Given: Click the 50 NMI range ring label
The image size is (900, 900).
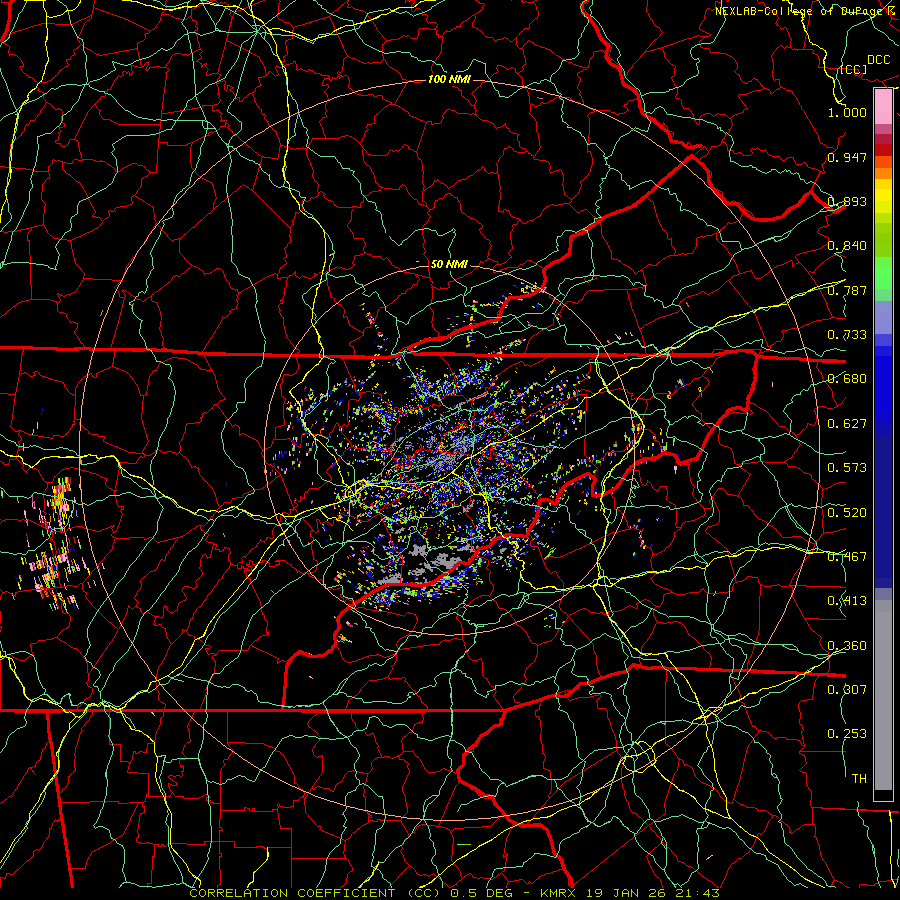Looking at the screenshot, I should pos(449,264).
